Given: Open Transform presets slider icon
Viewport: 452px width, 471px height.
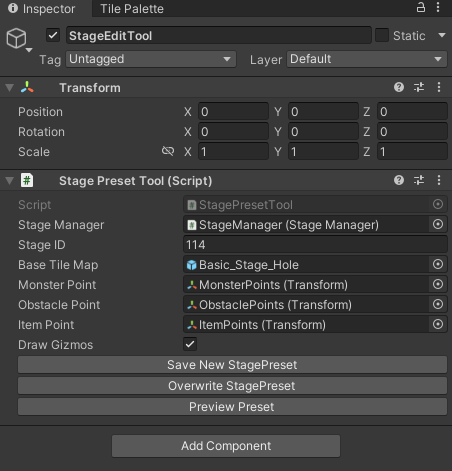Looking at the screenshot, I should click(x=419, y=87).
